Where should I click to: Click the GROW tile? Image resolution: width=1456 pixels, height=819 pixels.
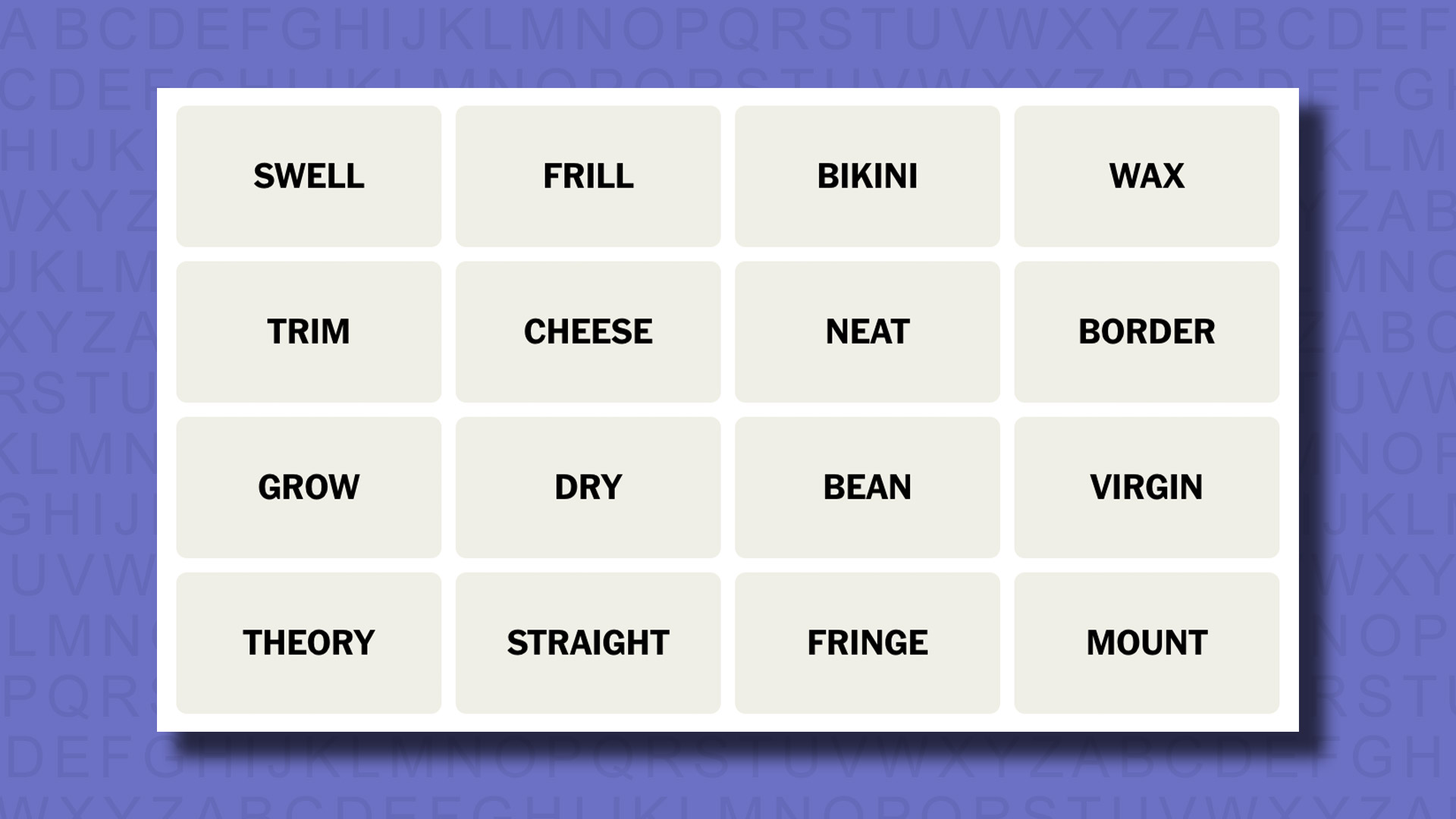coord(309,487)
